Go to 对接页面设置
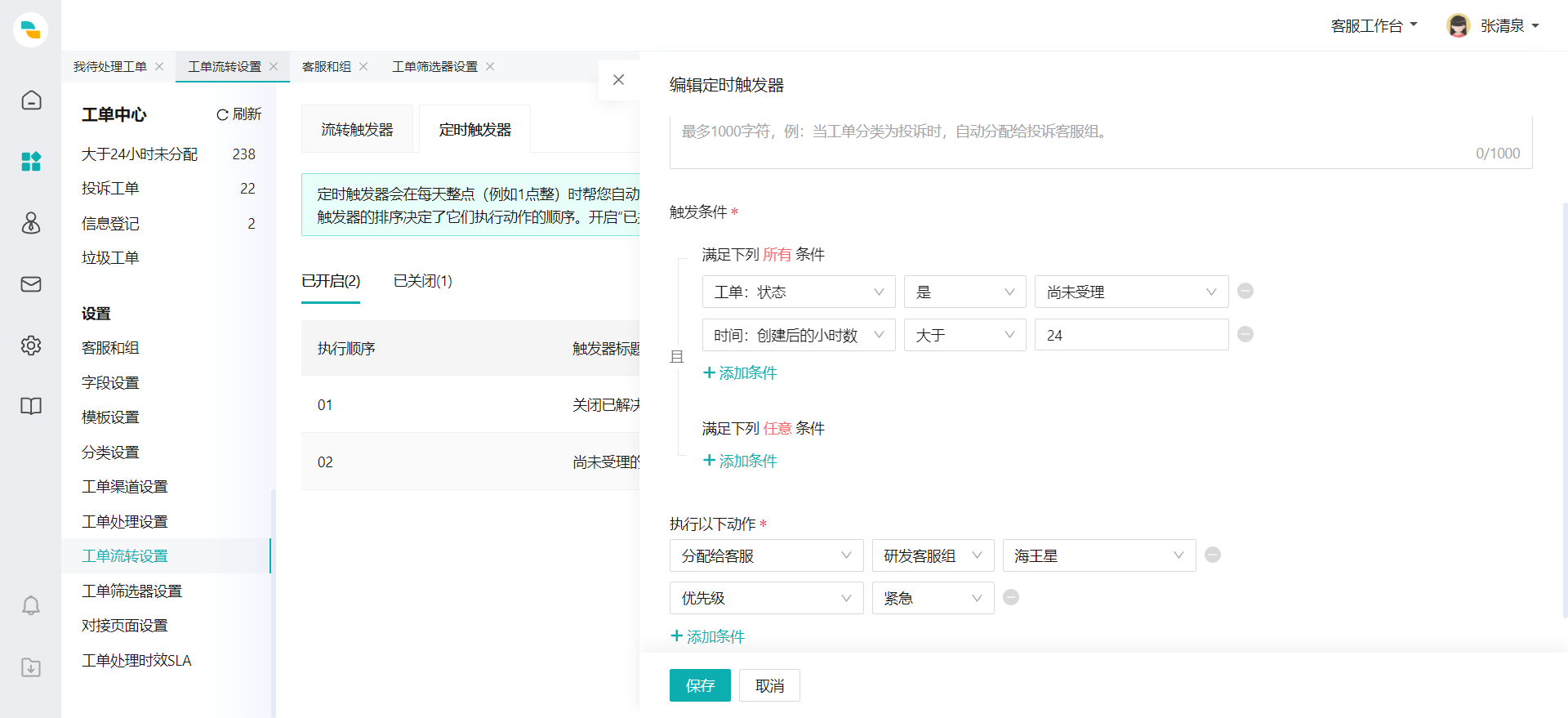This screenshot has width=1568, height=718. tap(124, 626)
